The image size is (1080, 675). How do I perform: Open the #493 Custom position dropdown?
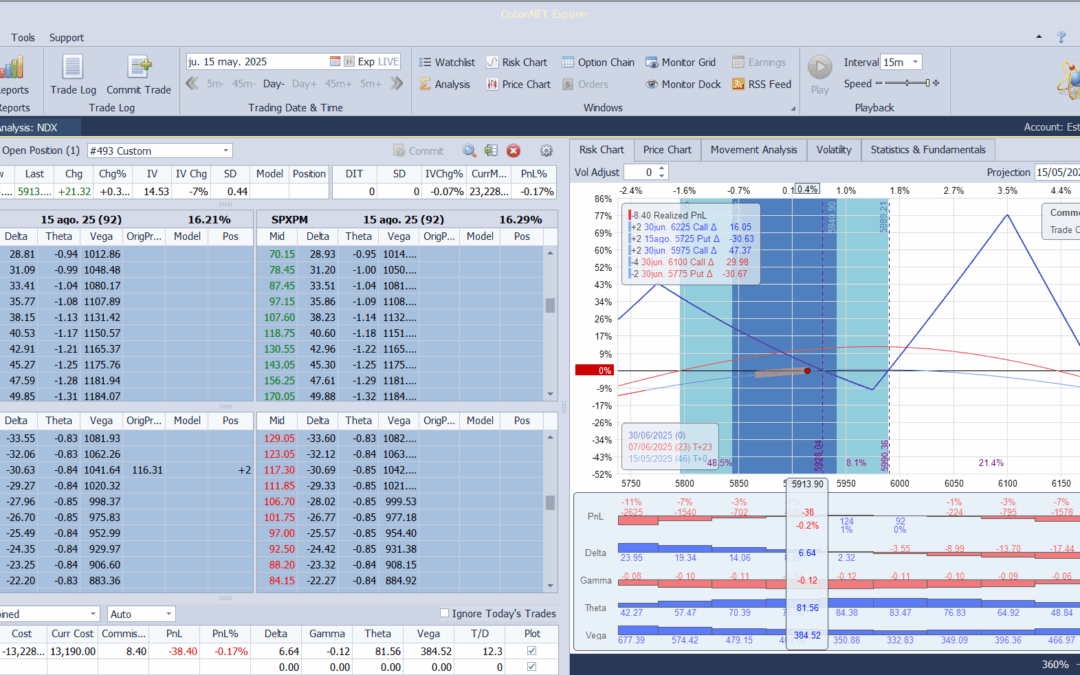tap(225, 151)
